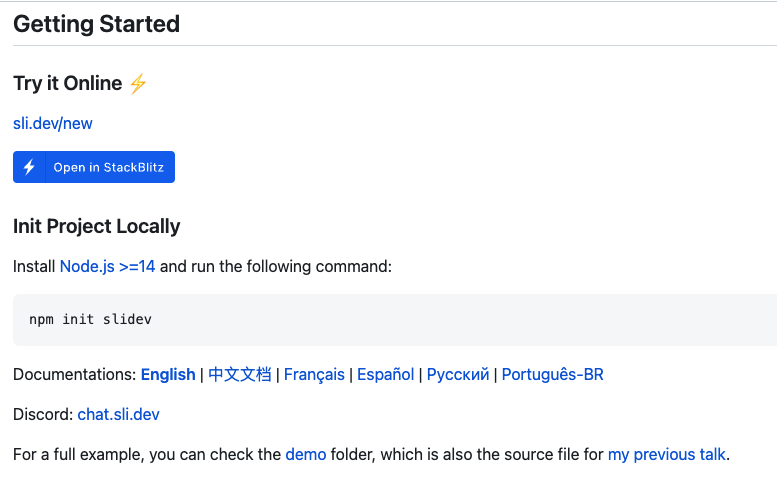This screenshot has width=777, height=495.
Task: Open the Node.js >=14 link
Action: [x=107, y=266]
